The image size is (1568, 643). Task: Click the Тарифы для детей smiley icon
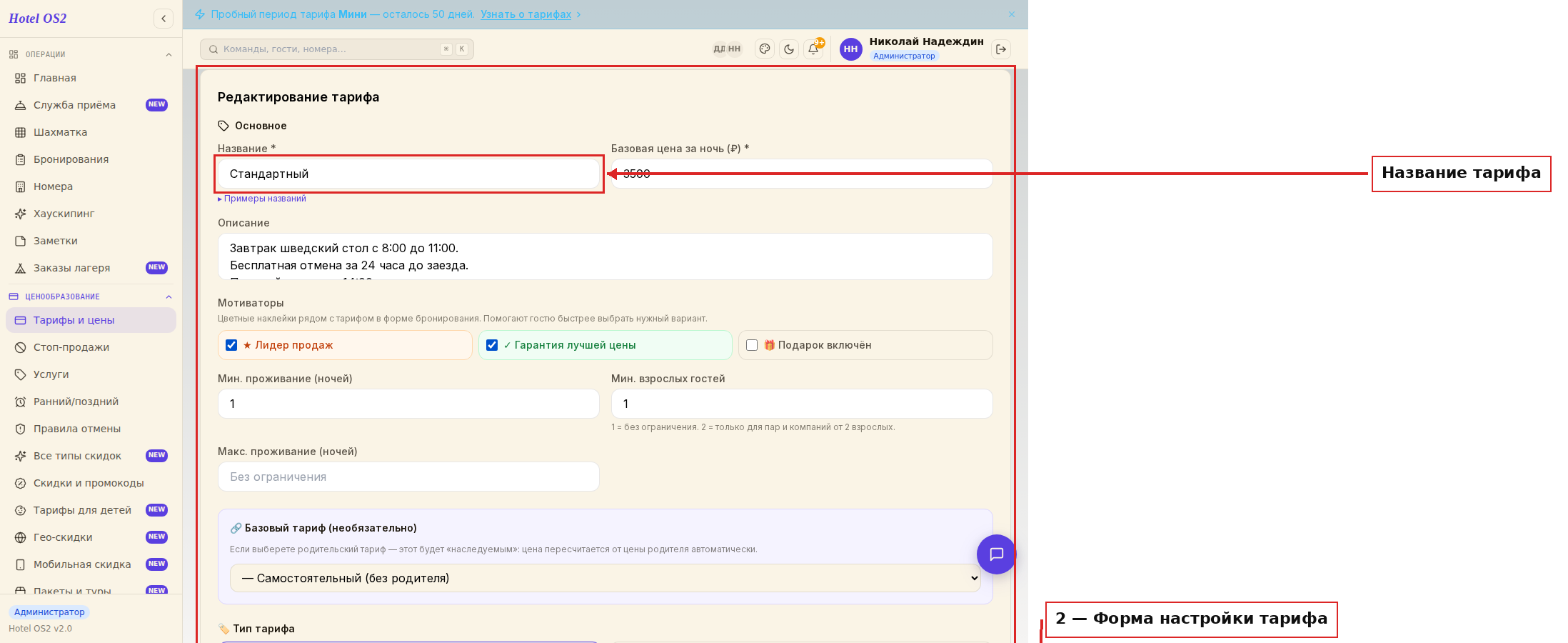click(x=21, y=510)
